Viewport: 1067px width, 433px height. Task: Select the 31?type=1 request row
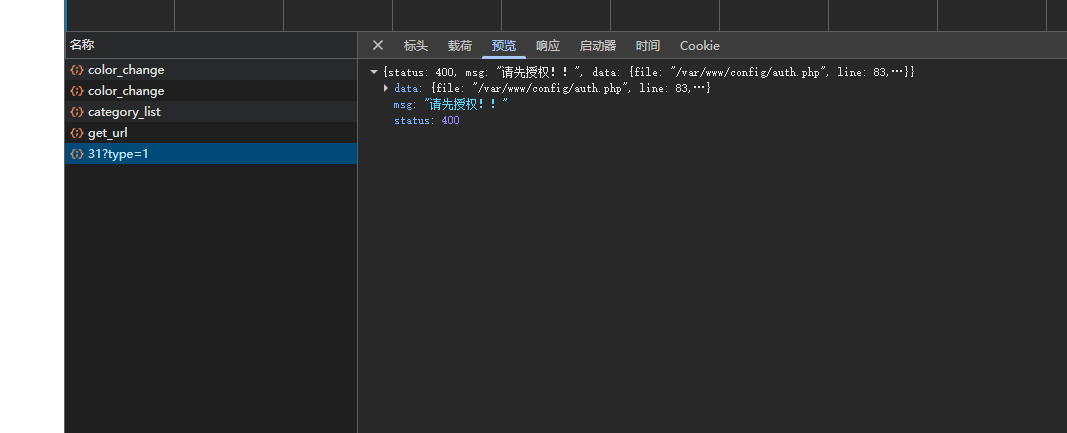click(211, 154)
